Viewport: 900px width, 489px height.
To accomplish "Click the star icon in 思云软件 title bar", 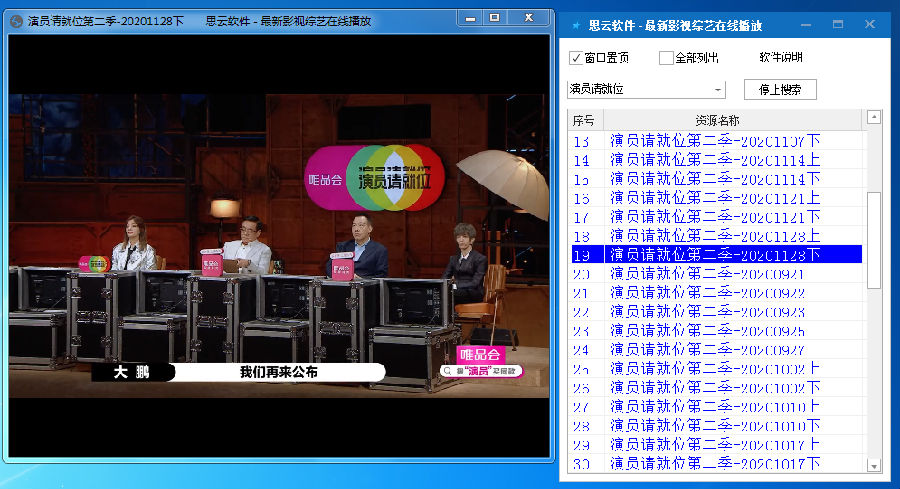I will point(576,25).
